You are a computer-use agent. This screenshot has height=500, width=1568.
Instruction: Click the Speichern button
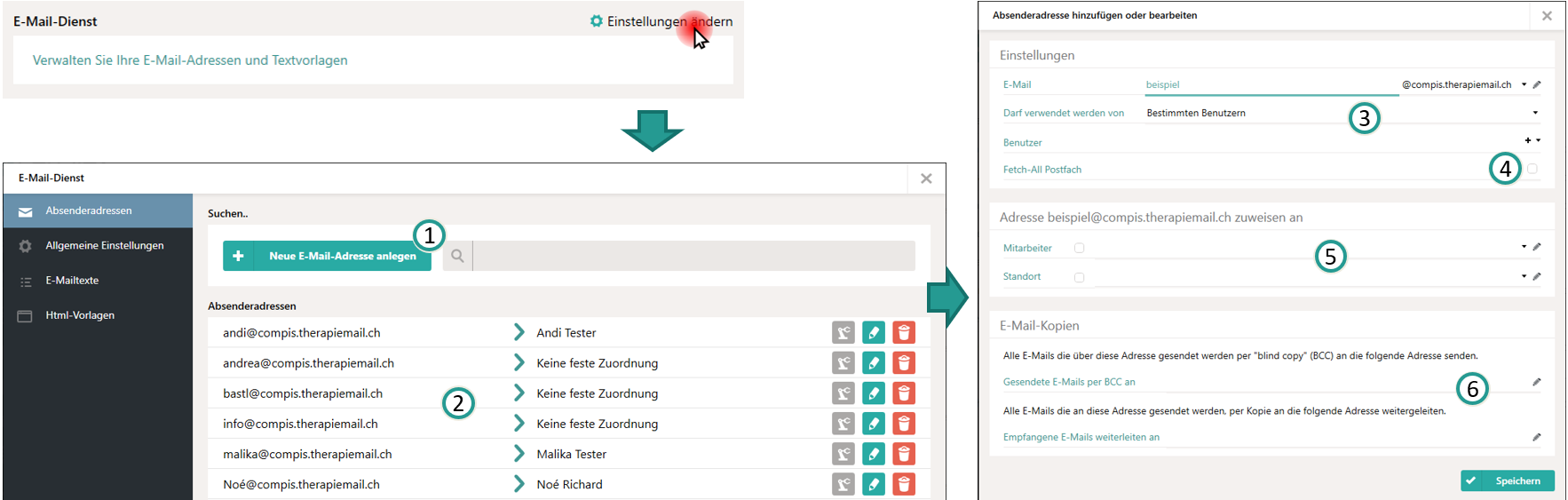[x=1507, y=480]
